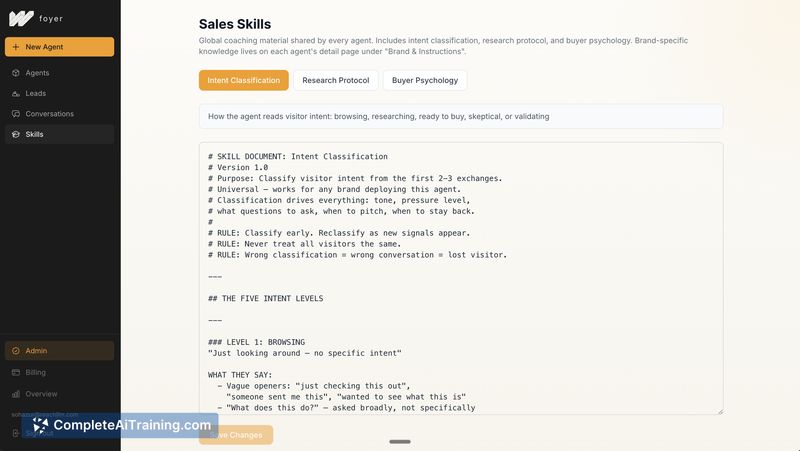Switch to the Intent Classification tab
The width and height of the screenshot is (800, 451).
pos(243,80)
